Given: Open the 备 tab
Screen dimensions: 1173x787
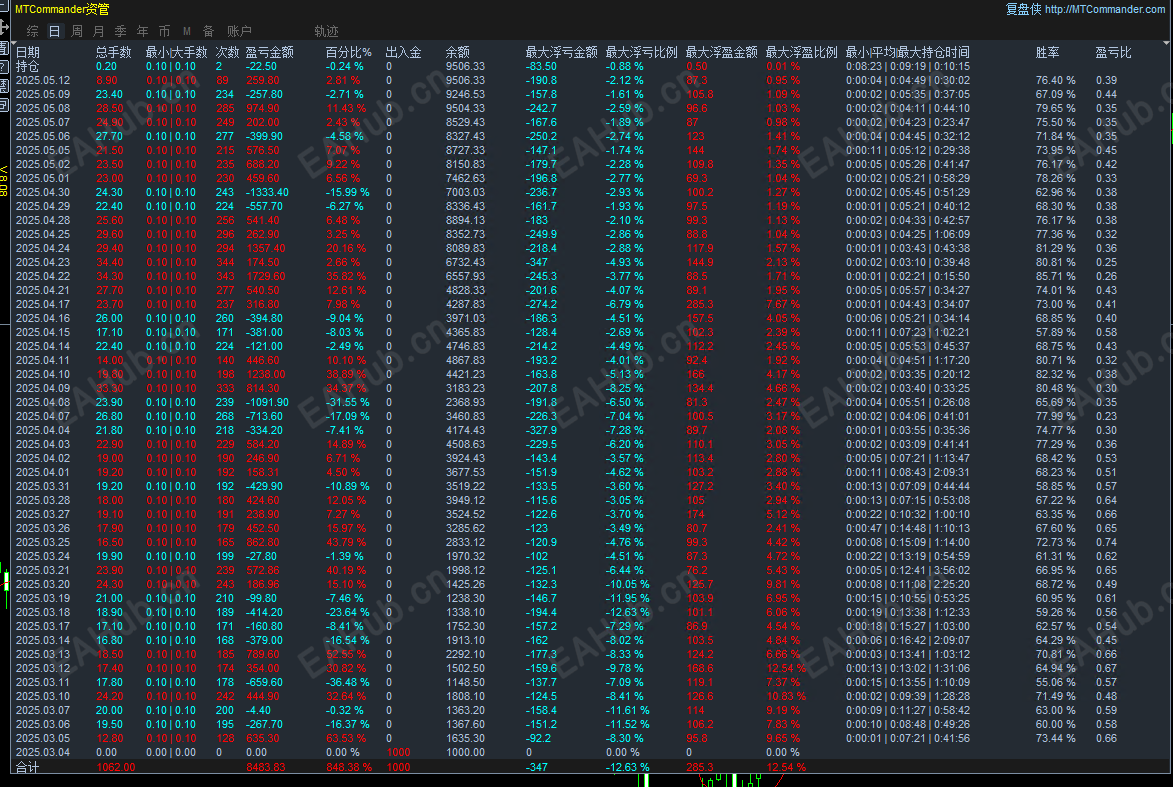Looking at the screenshot, I should click(209, 31).
